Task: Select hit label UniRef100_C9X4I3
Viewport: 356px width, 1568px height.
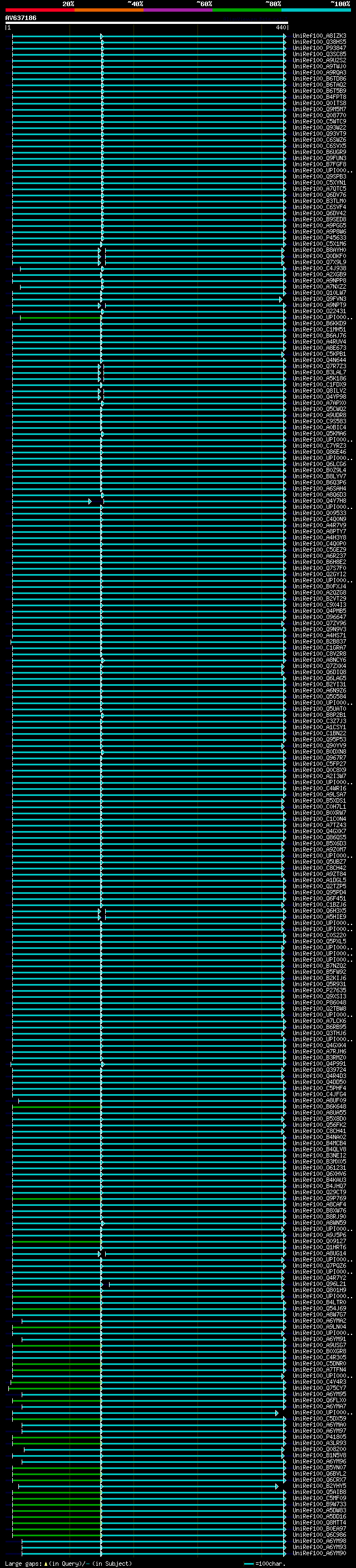Action: click(x=319, y=605)
